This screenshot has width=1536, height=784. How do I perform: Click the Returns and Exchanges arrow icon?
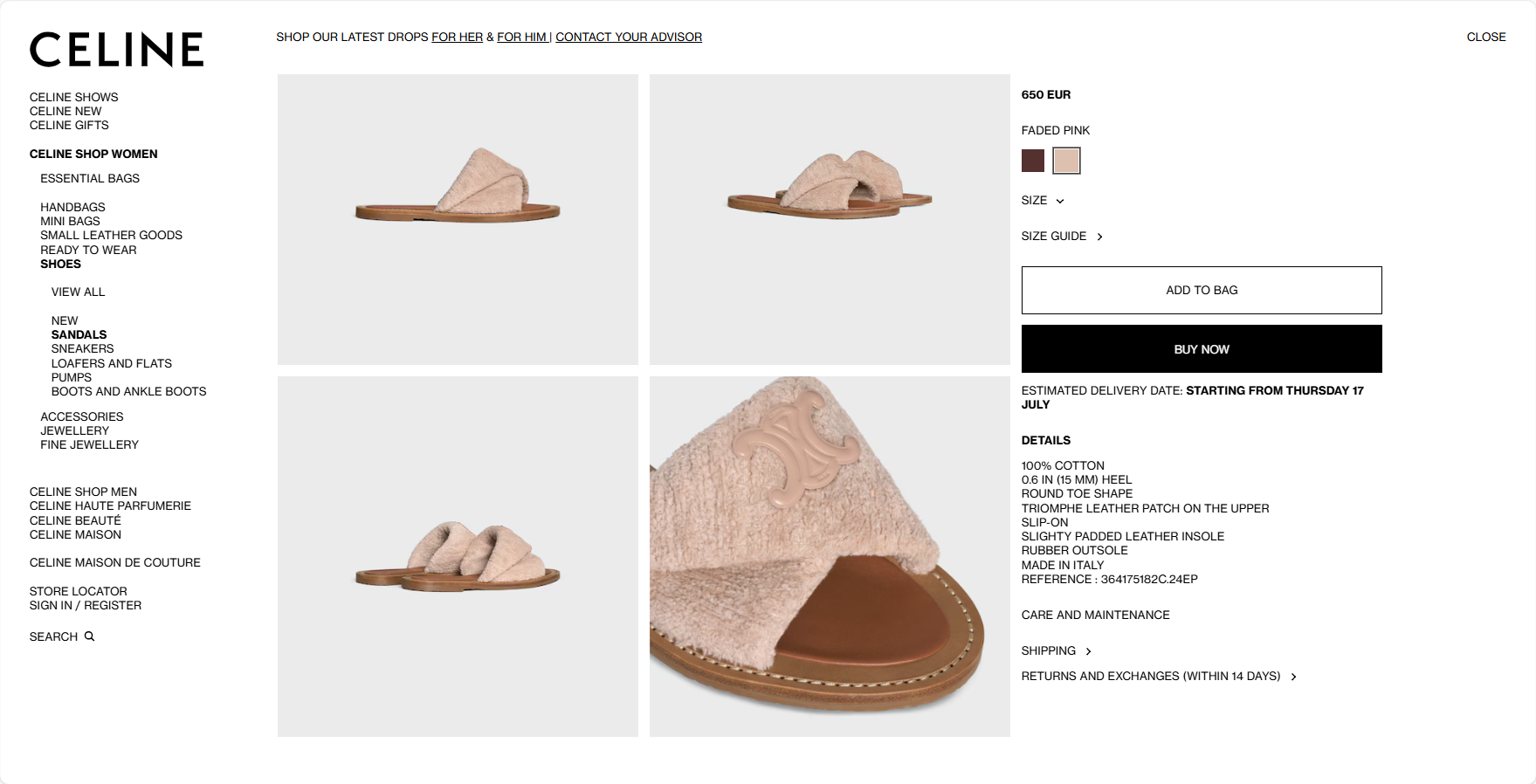pyautogui.click(x=1293, y=677)
